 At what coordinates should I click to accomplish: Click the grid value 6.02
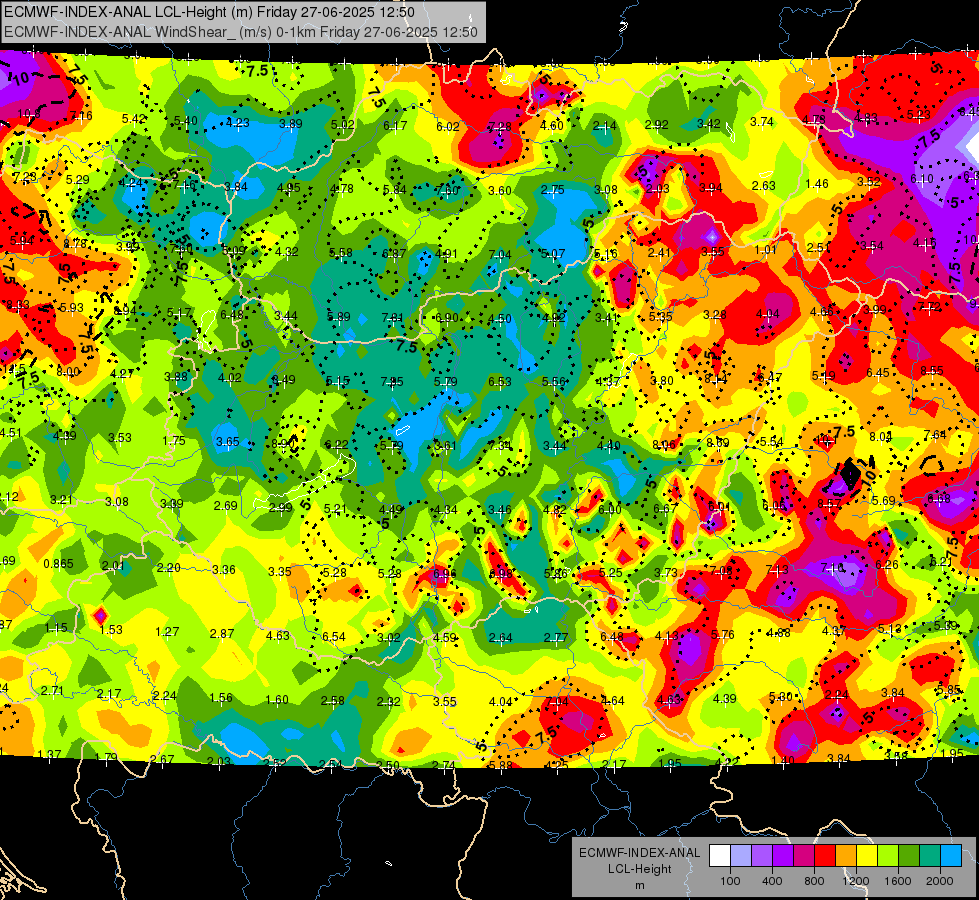pyautogui.click(x=448, y=127)
